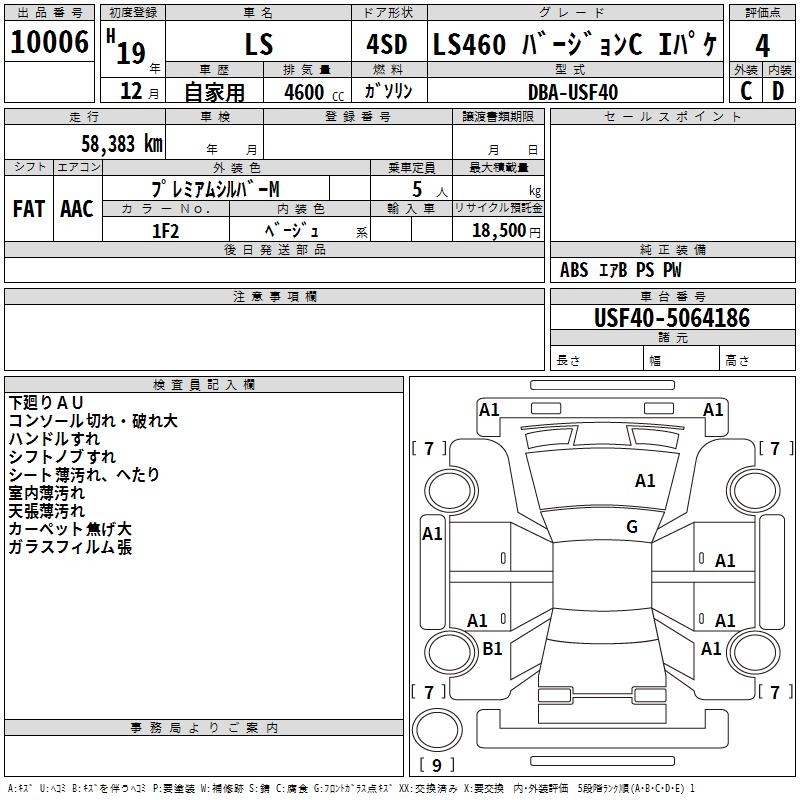Click the overall grade 4 cell
The width and height of the screenshot is (800, 800).
[762, 45]
